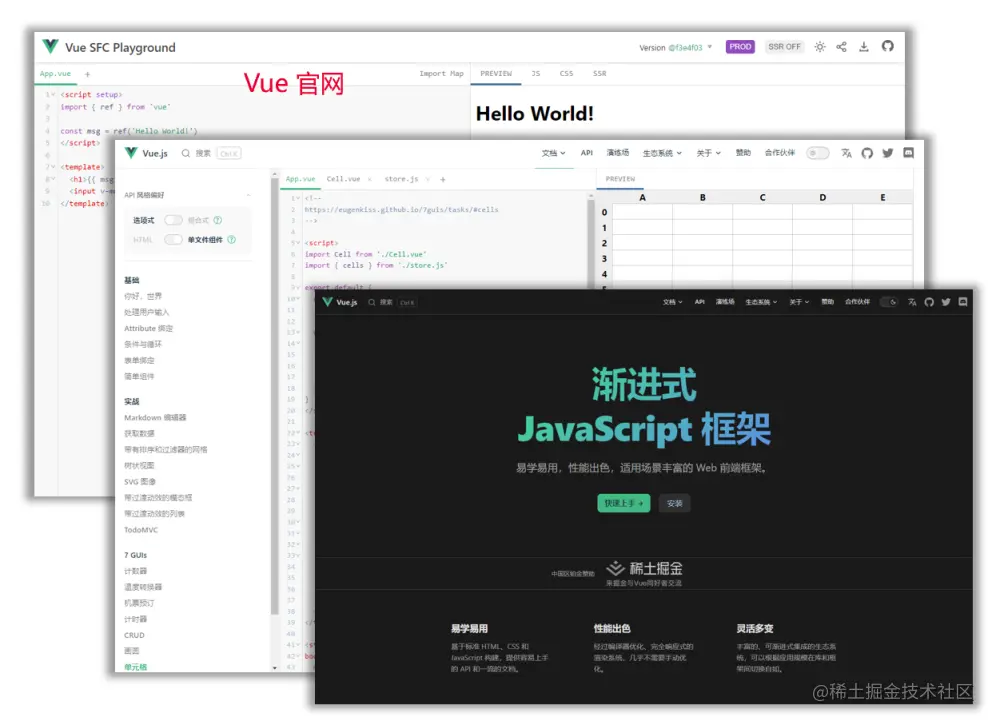Switch to the SSR output tab in Playground
This screenshot has width=996, height=725.
599,74
